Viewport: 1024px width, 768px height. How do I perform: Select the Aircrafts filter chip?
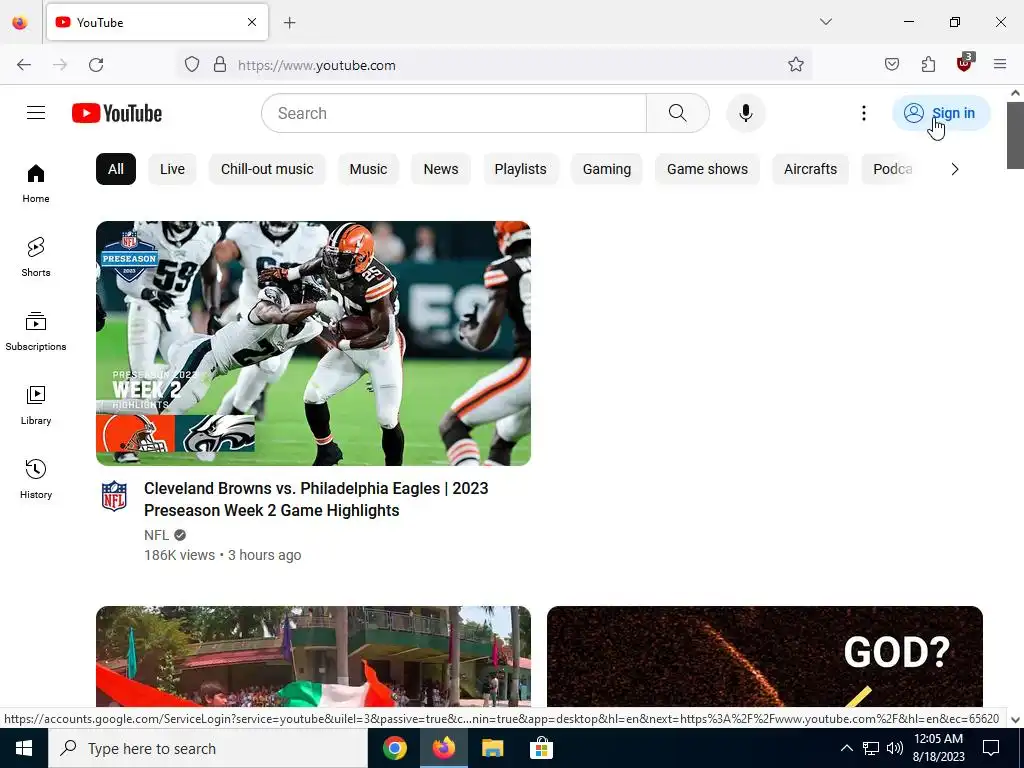[x=810, y=169]
